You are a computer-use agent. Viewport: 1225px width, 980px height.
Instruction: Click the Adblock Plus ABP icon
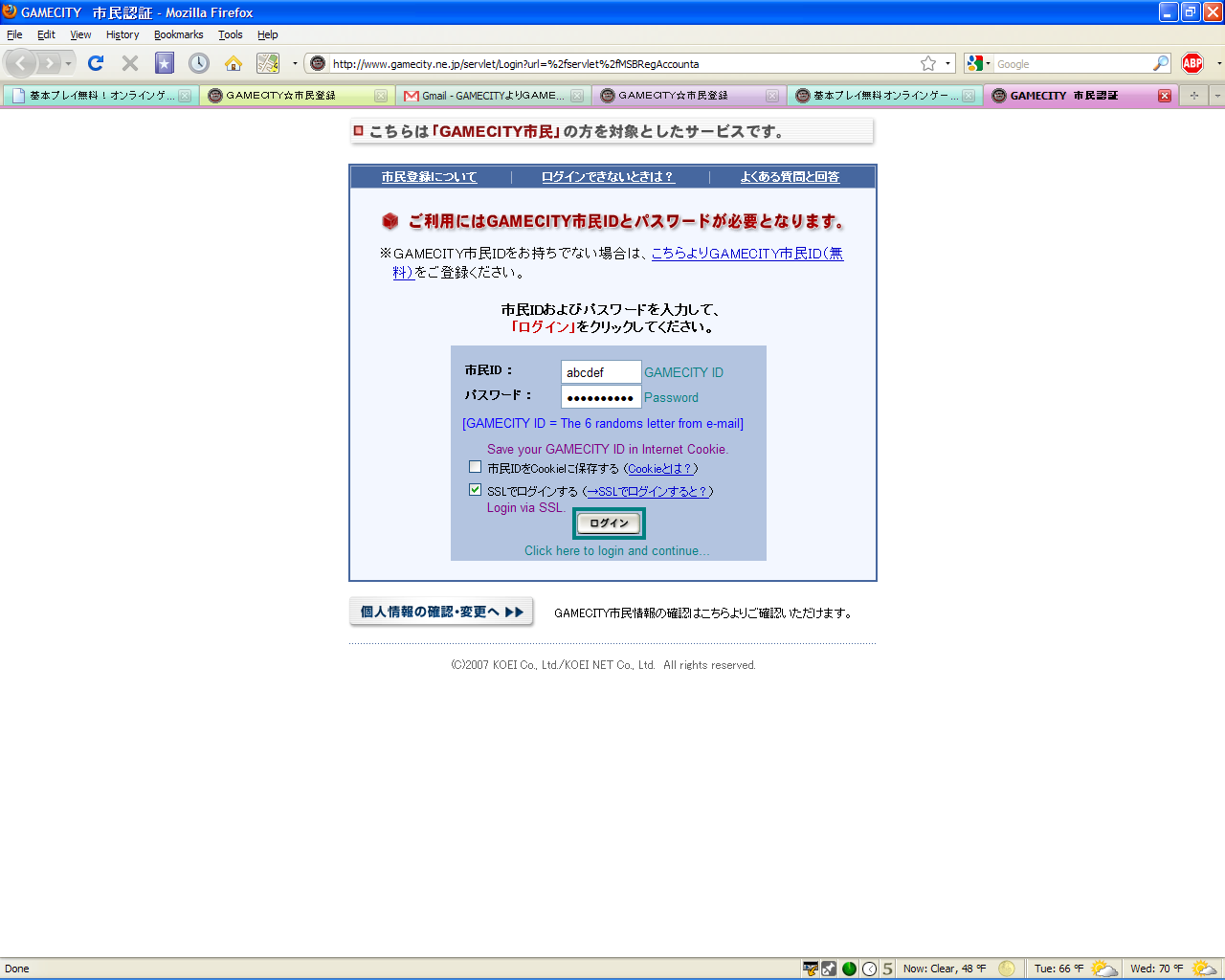coord(1192,63)
